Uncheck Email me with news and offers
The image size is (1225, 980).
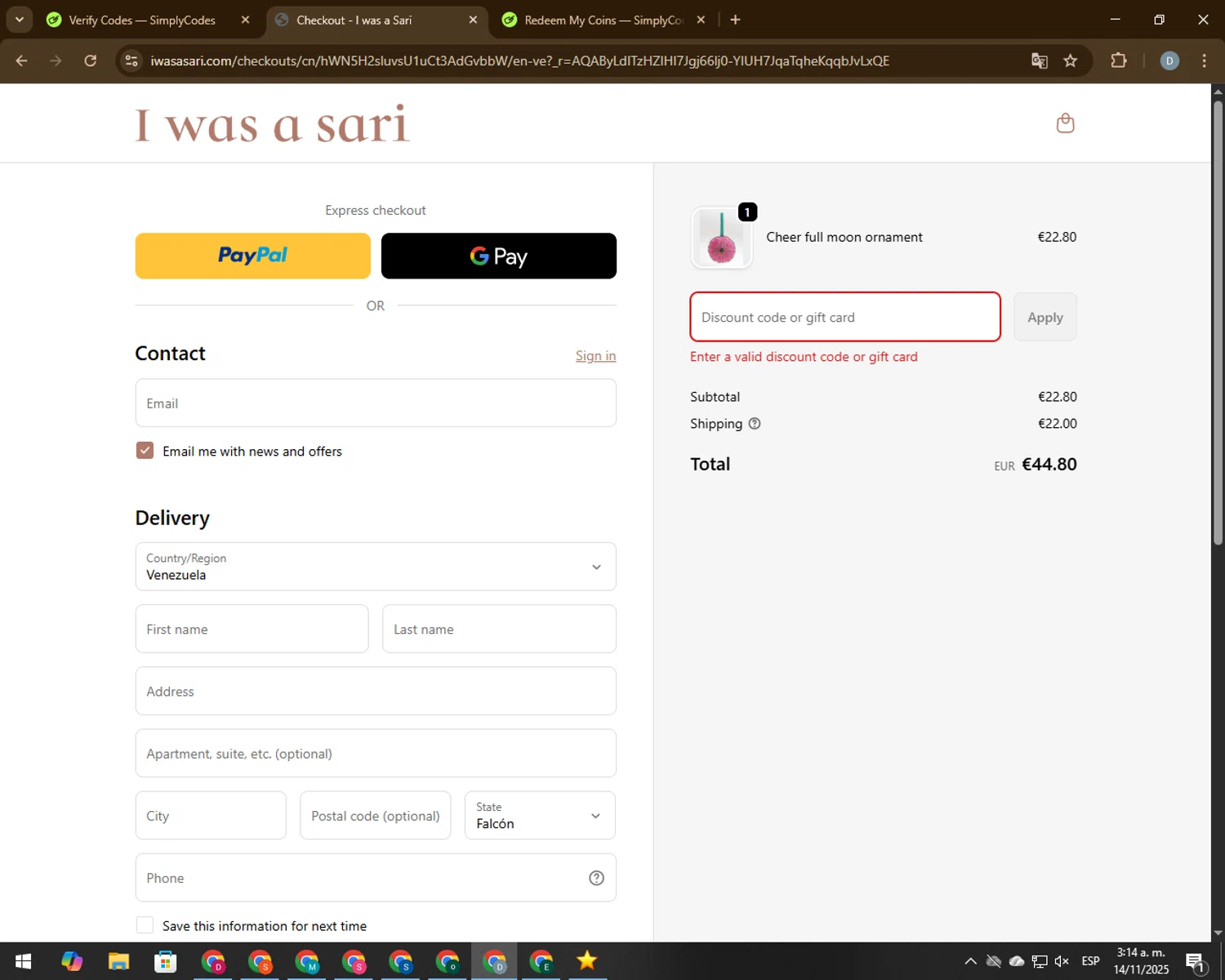pyautogui.click(x=145, y=451)
